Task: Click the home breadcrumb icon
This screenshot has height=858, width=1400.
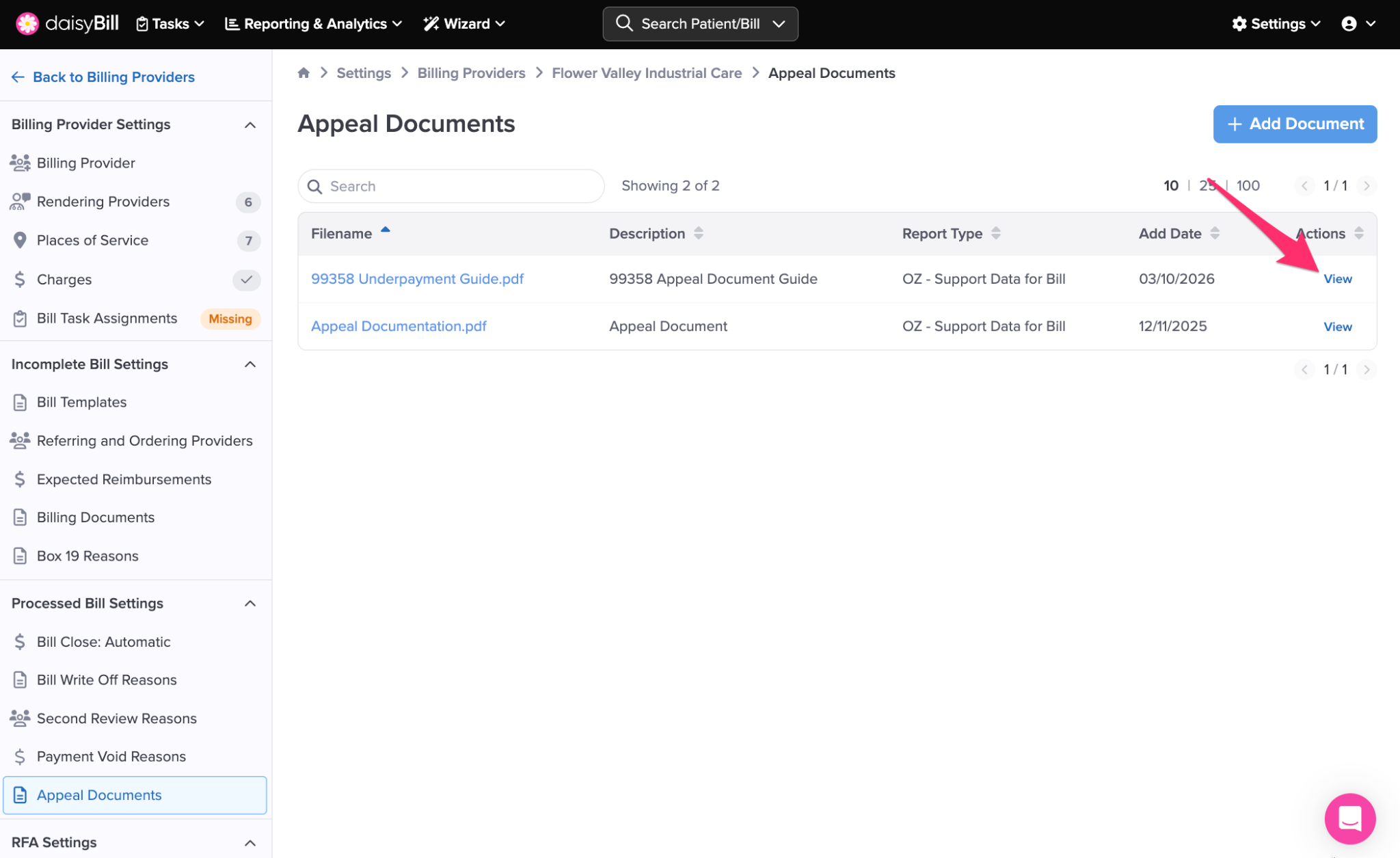Action: 304,73
